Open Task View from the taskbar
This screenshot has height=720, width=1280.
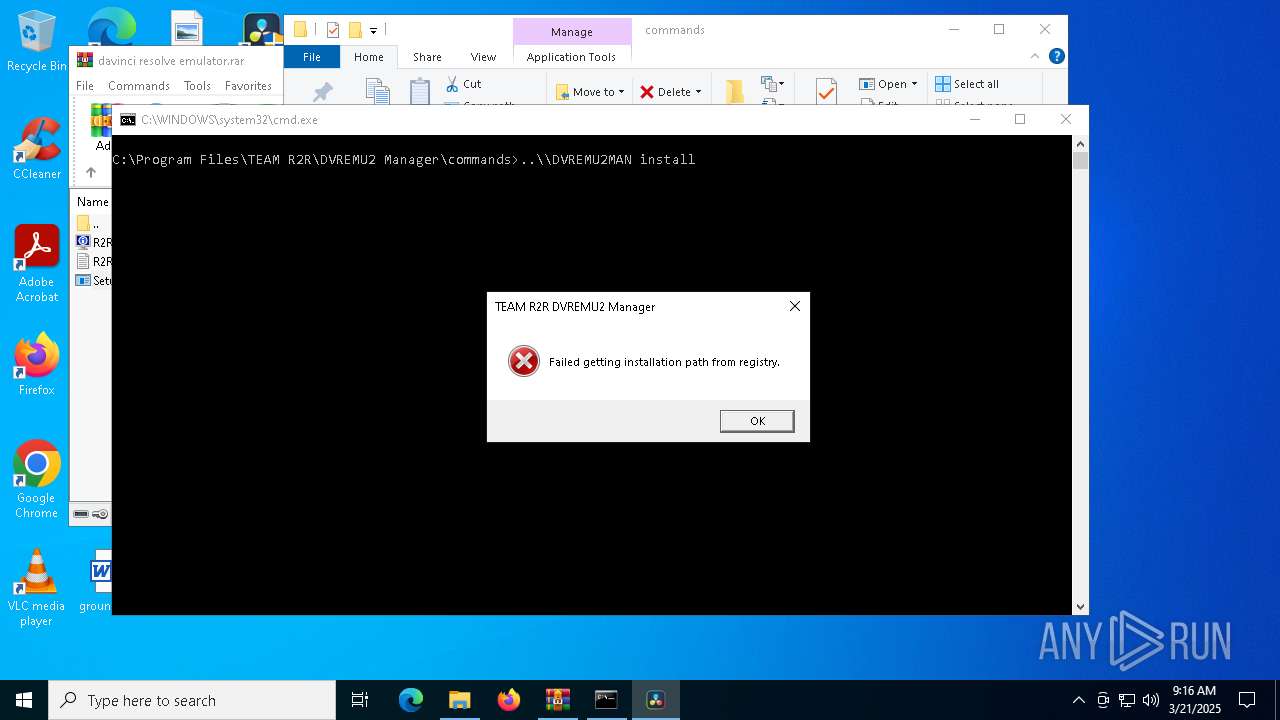(x=360, y=700)
